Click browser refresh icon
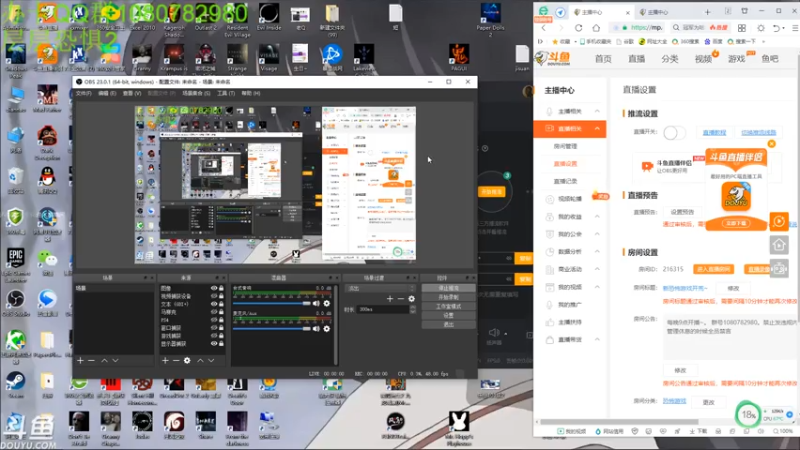The image size is (800, 450). click(x=578, y=28)
